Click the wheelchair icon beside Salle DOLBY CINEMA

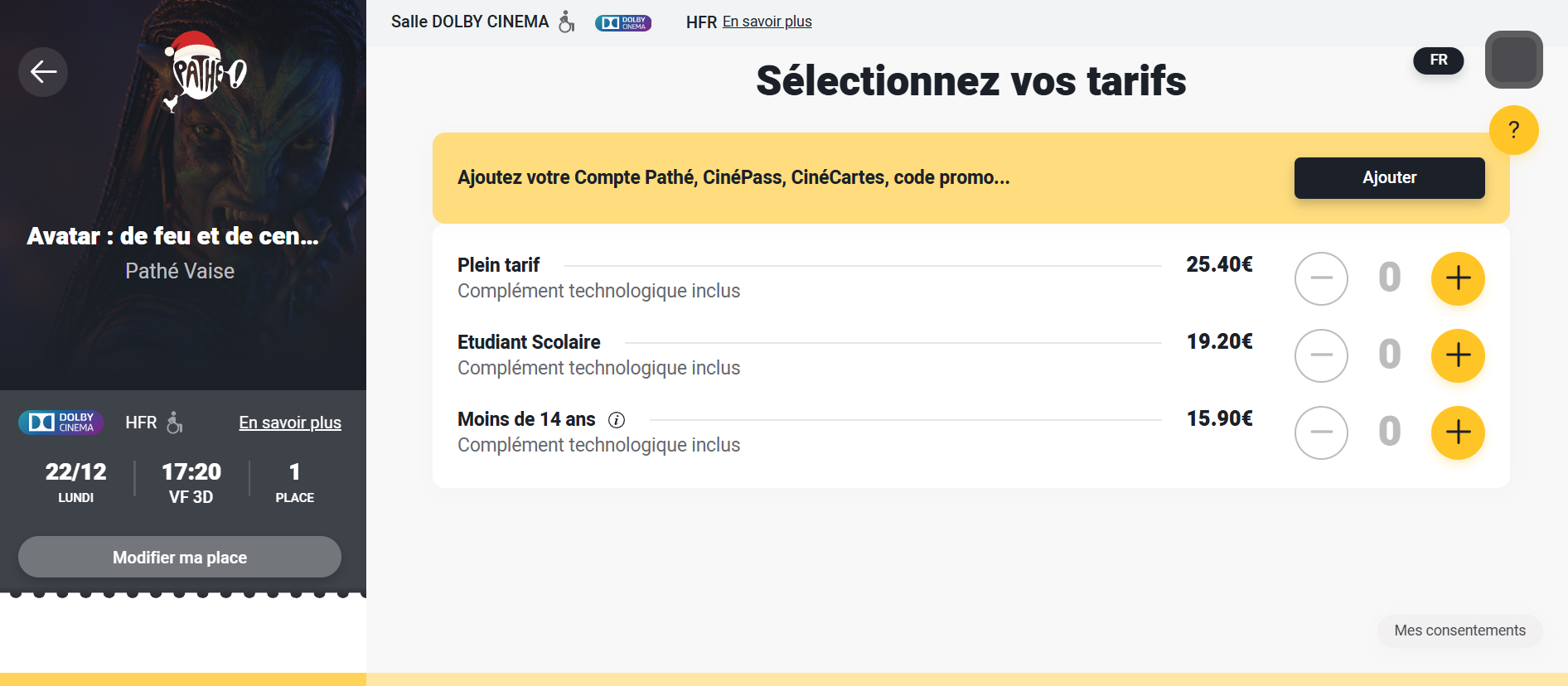pos(566,22)
